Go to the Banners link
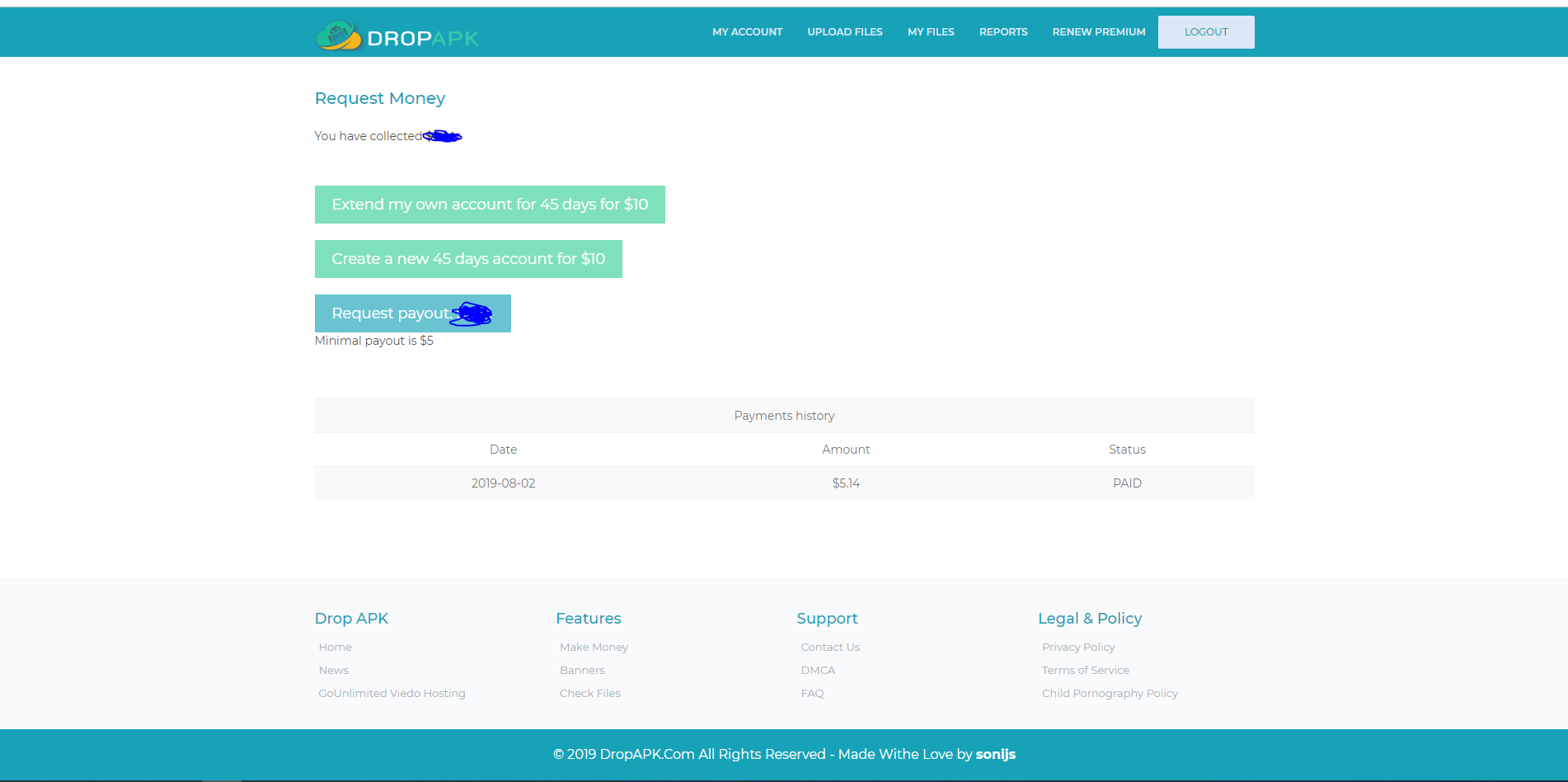The image size is (1568, 782). coord(582,671)
